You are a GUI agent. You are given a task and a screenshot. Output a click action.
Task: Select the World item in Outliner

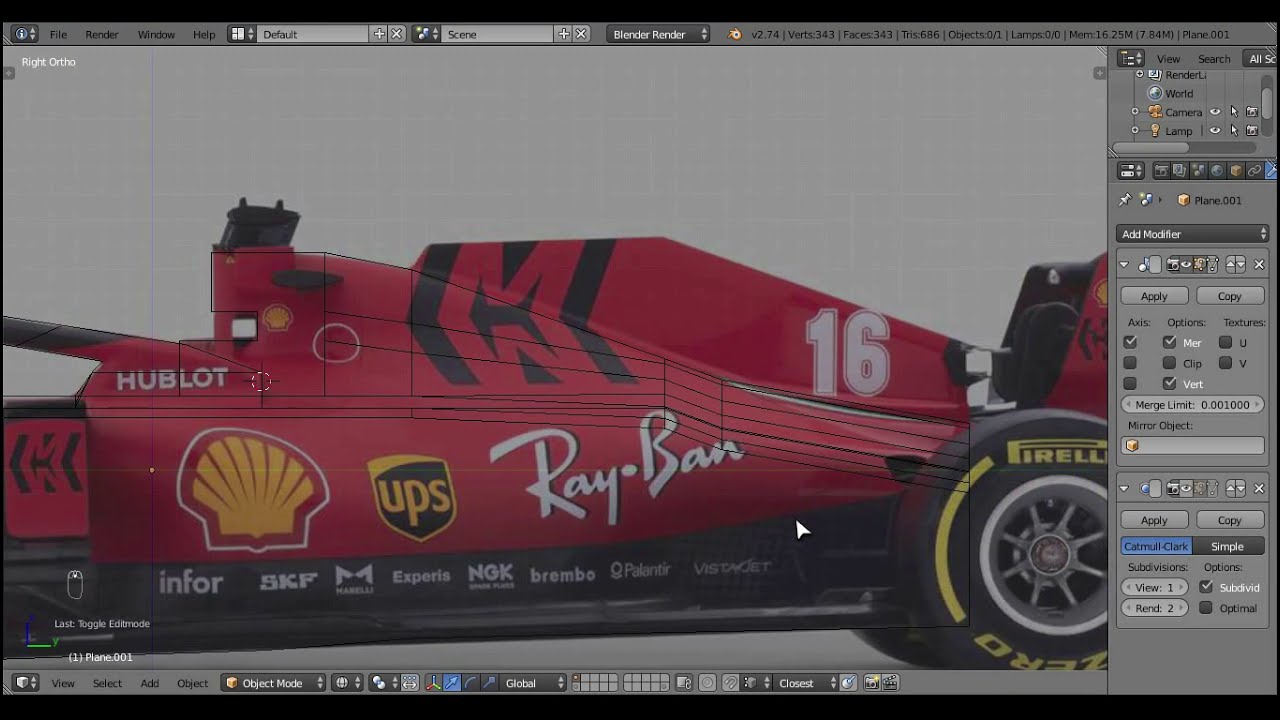(1178, 93)
